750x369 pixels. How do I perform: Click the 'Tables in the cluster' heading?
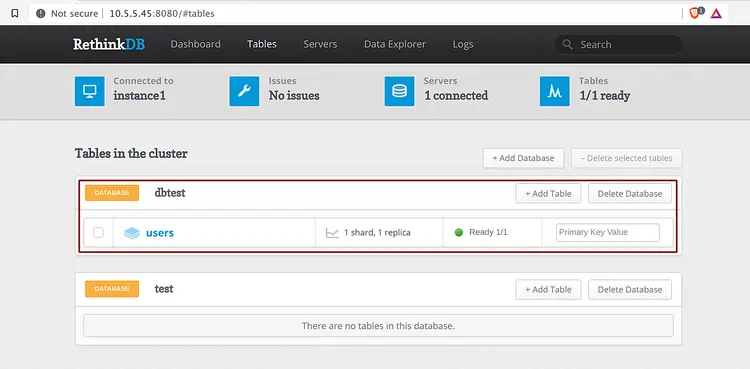(x=131, y=154)
